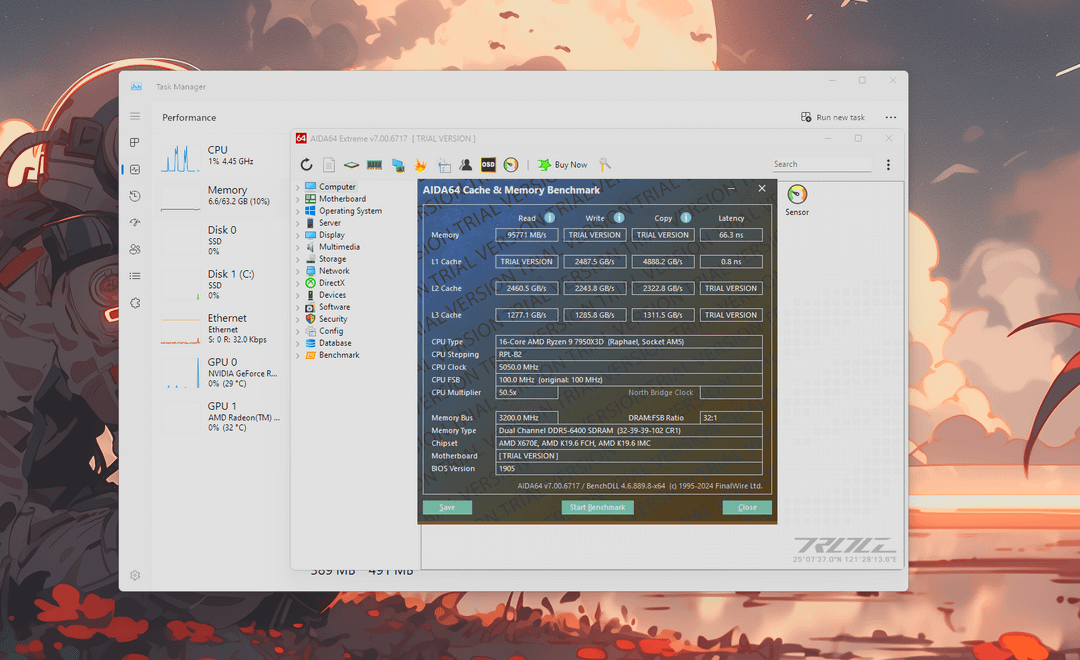Expand the Server tree node arrow

(x=298, y=223)
